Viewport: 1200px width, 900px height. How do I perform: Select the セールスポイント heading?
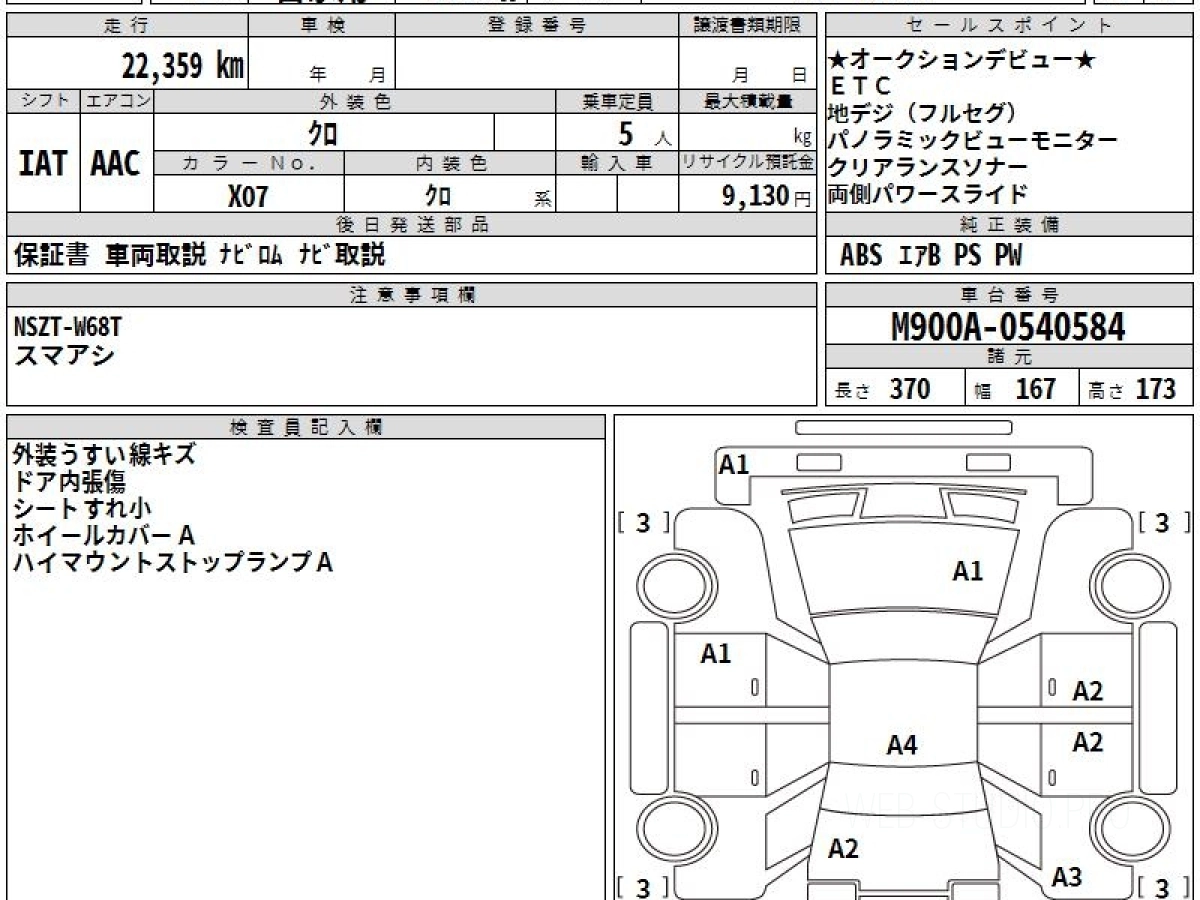coord(1009,26)
